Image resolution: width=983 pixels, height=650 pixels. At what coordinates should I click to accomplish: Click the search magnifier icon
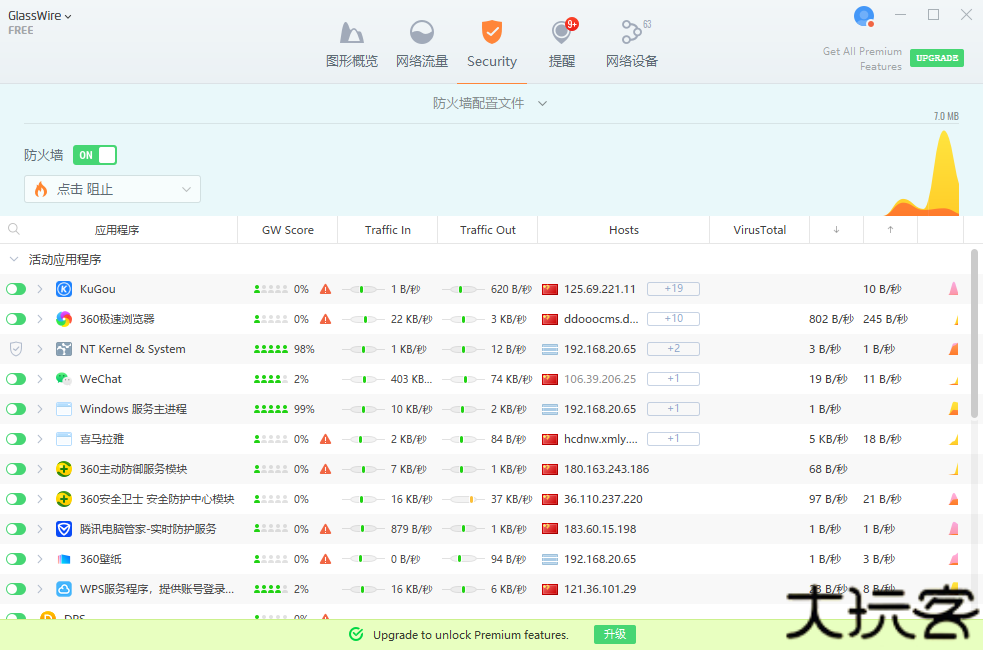click(14, 229)
